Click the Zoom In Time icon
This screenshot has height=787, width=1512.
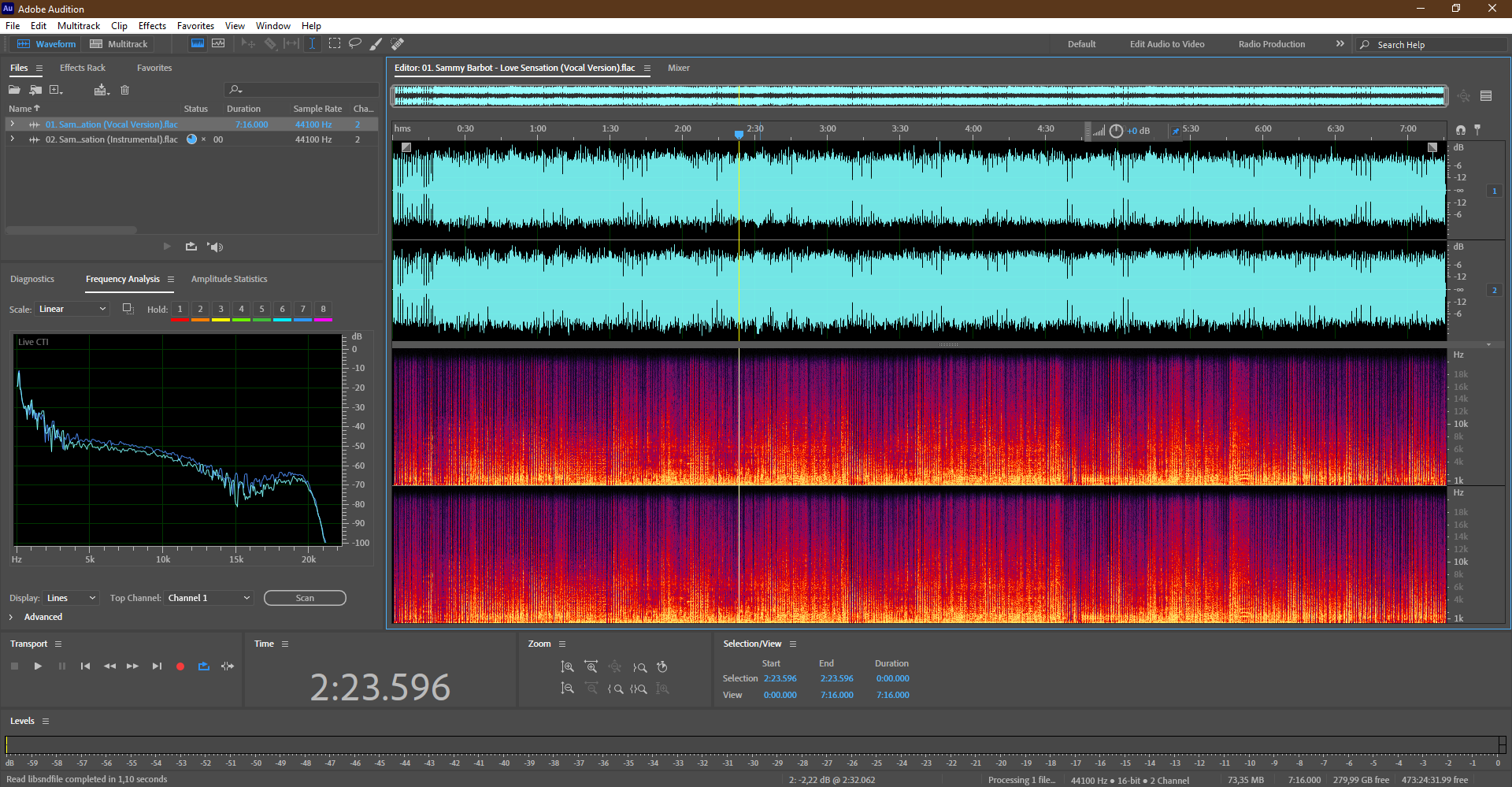pyautogui.click(x=591, y=666)
